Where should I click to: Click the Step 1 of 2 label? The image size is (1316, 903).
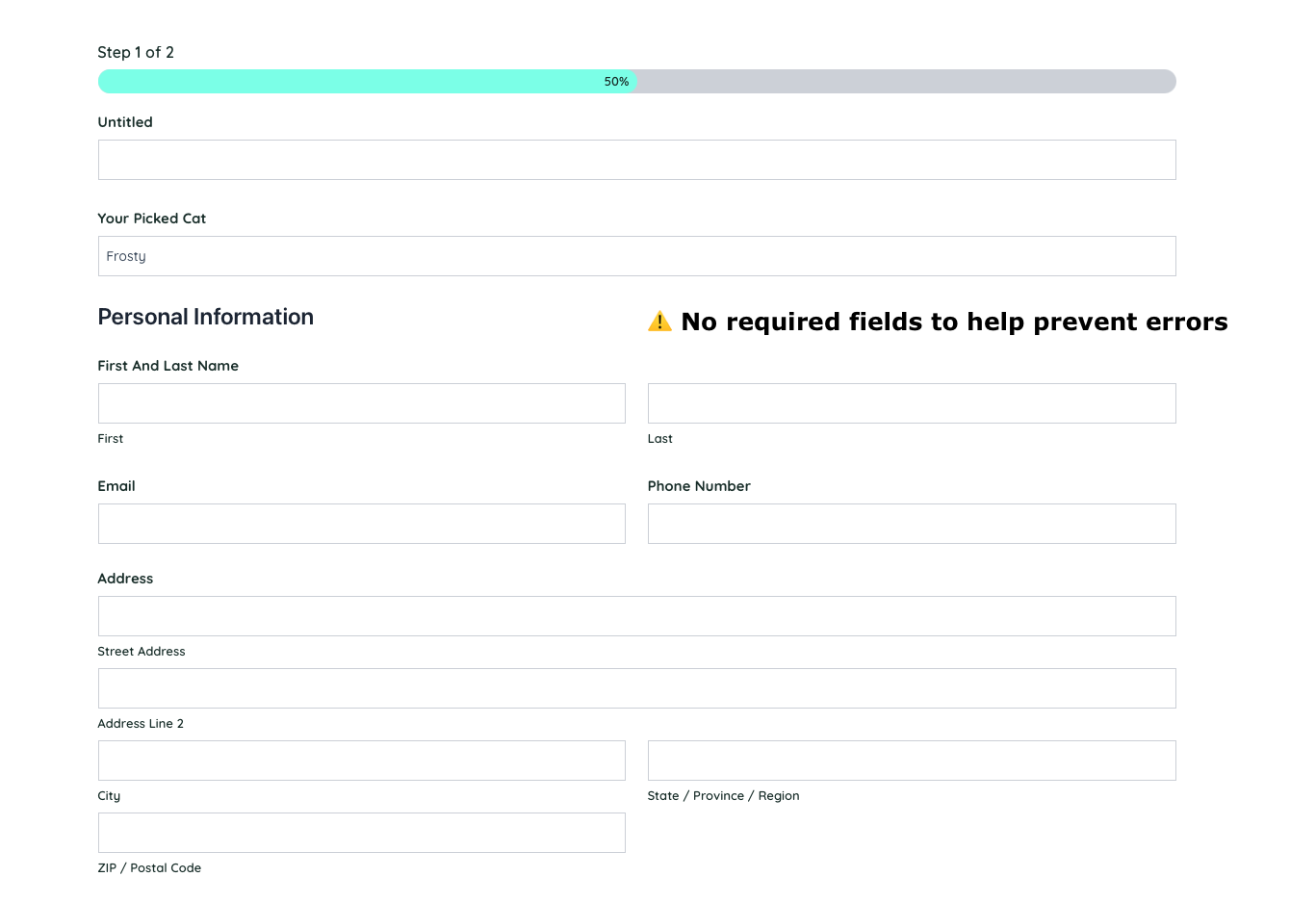click(x=136, y=52)
